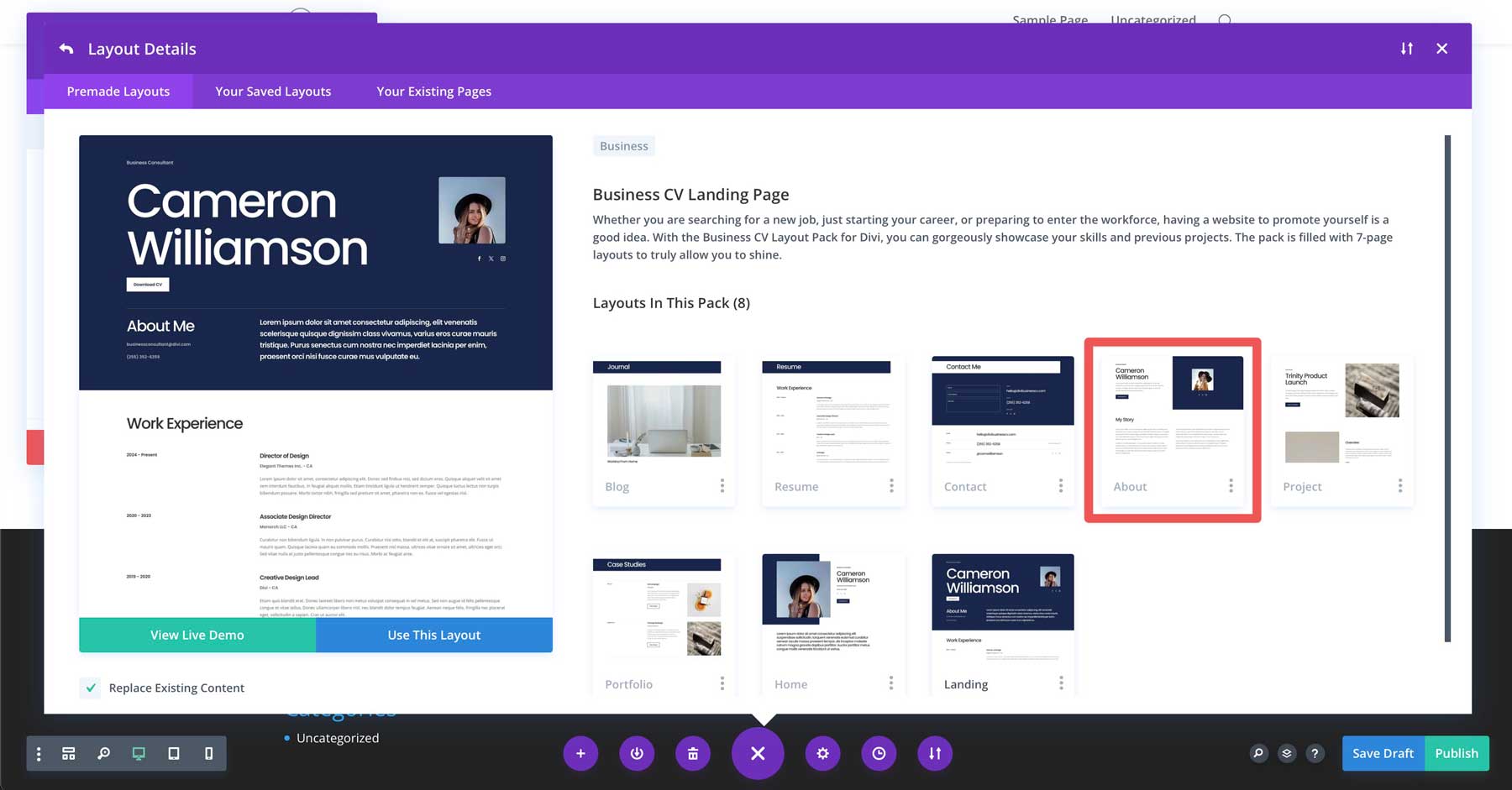This screenshot has height=790, width=1512.
Task: Switch to phone preview mode
Action: tap(208, 753)
